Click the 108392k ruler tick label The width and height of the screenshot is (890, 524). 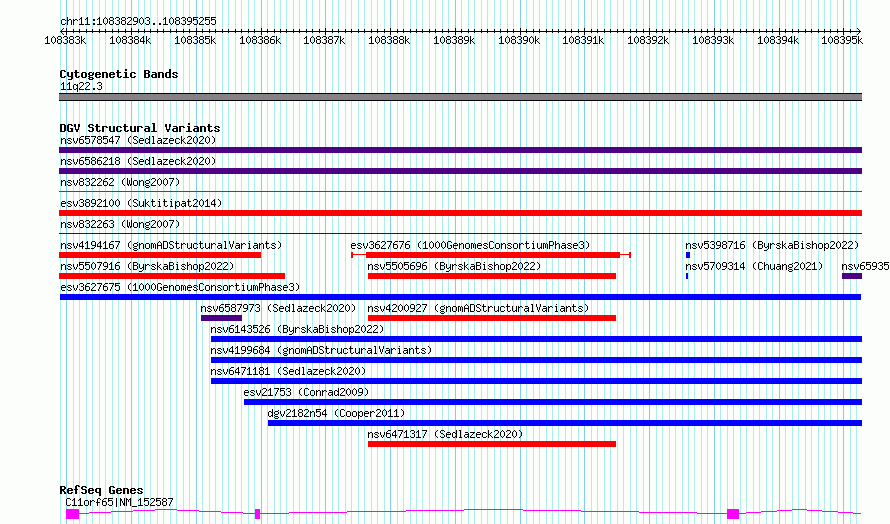648,40
